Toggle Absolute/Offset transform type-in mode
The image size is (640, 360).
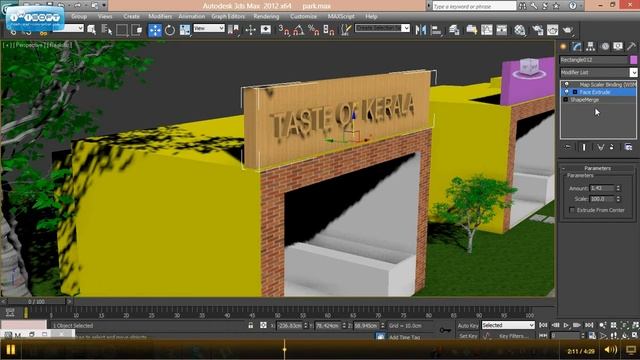click(263, 325)
